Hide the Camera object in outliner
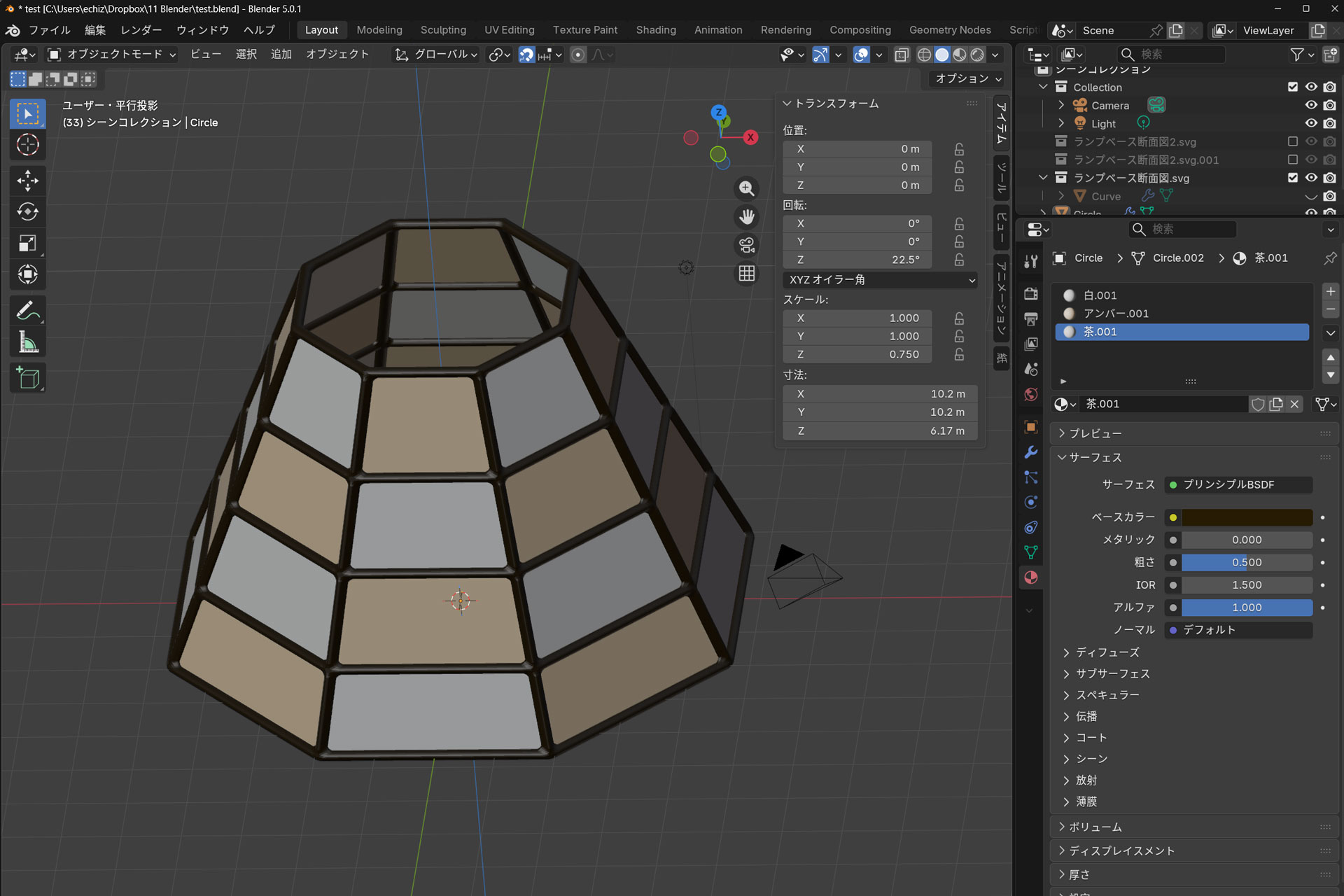The height and width of the screenshot is (896, 1344). (x=1311, y=105)
